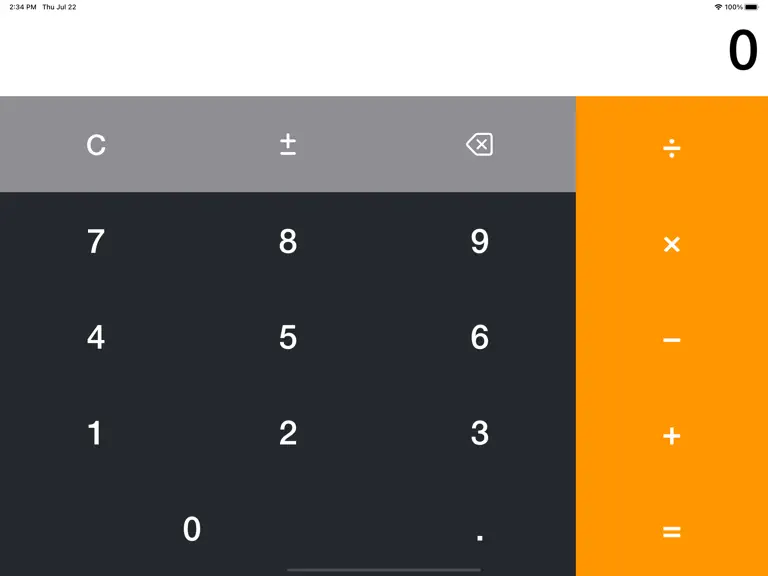Image resolution: width=768 pixels, height=576 pixels.
Task: Select the division operator
Action: (672, 144)
